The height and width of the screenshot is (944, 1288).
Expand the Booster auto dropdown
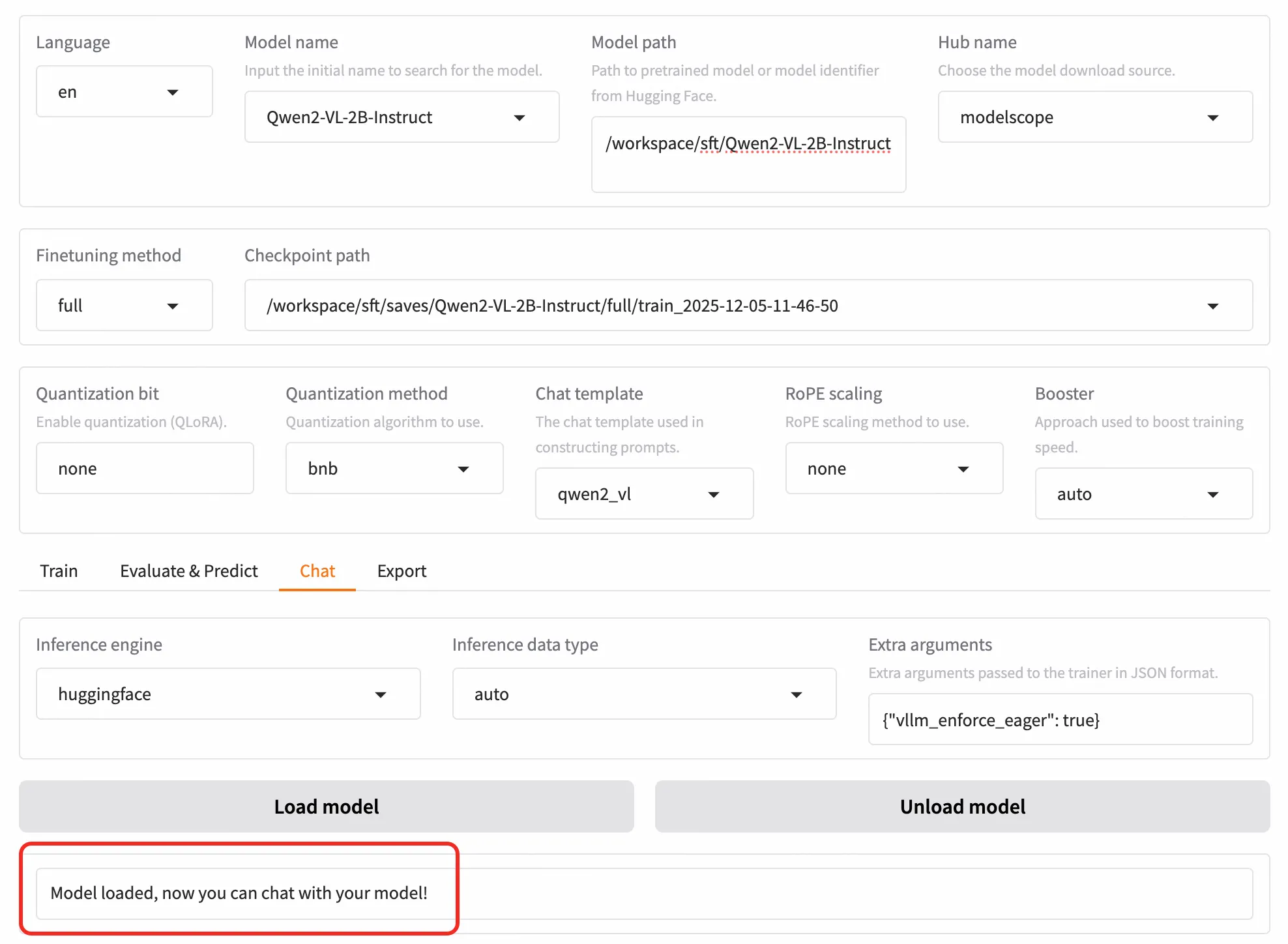click(1143, 494)
